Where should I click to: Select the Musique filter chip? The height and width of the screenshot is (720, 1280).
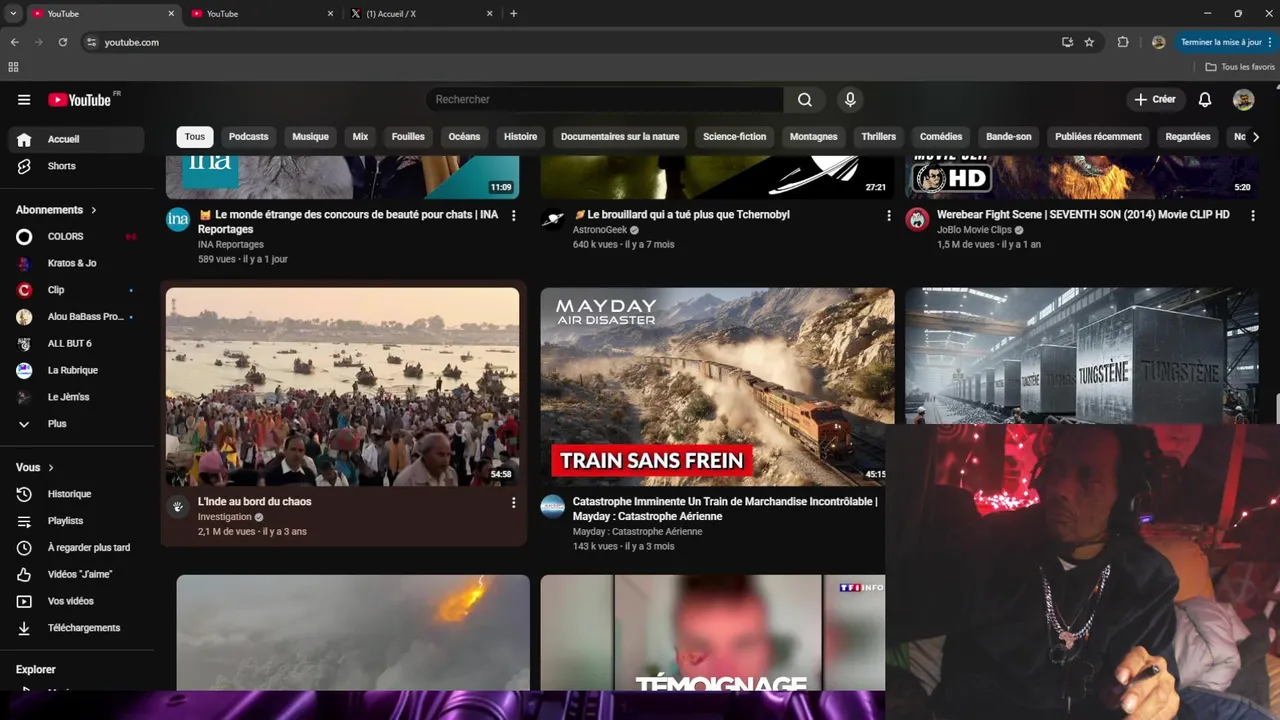click(x=310, y=137)
